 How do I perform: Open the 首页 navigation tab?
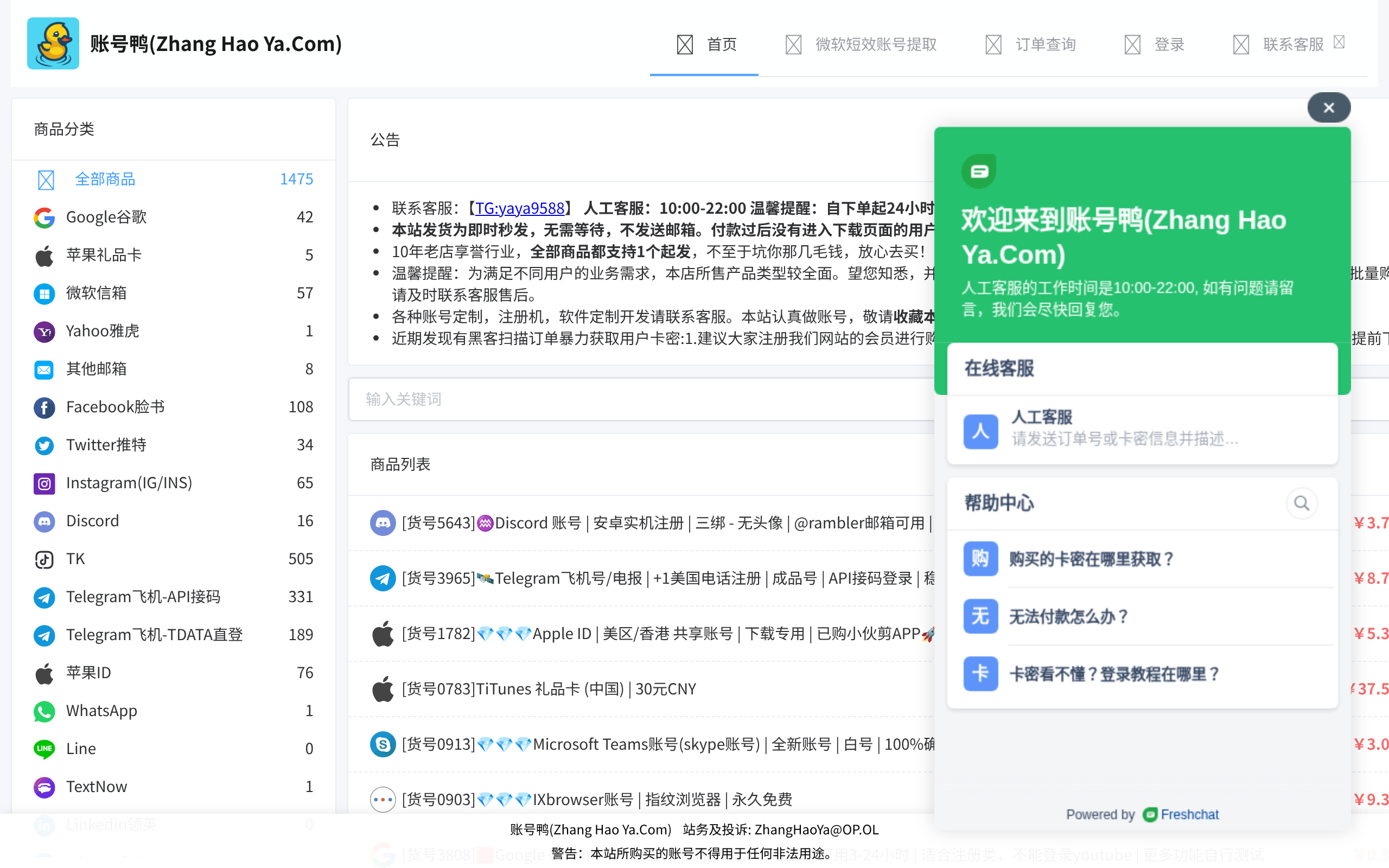pos(704,44)
